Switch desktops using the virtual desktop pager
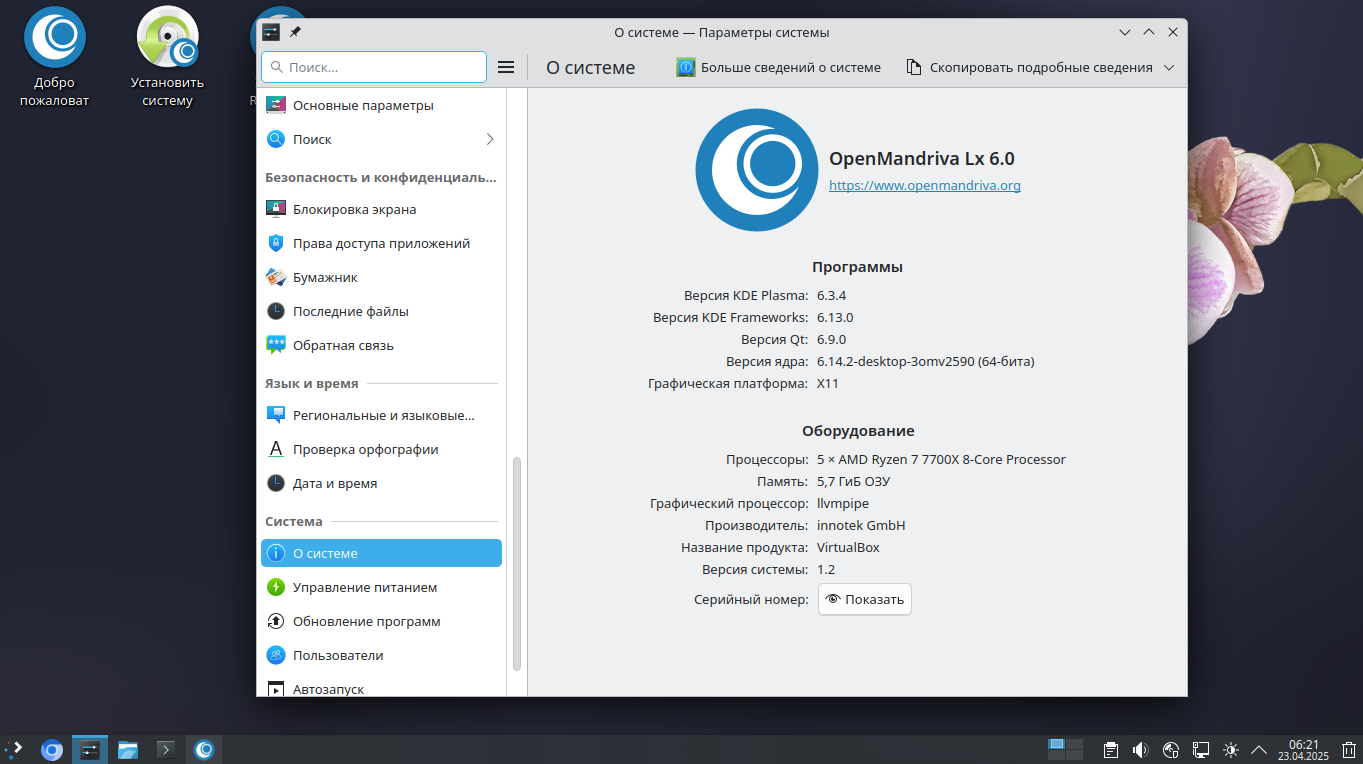This screenshot has height=764, width=1363. 1065,749
